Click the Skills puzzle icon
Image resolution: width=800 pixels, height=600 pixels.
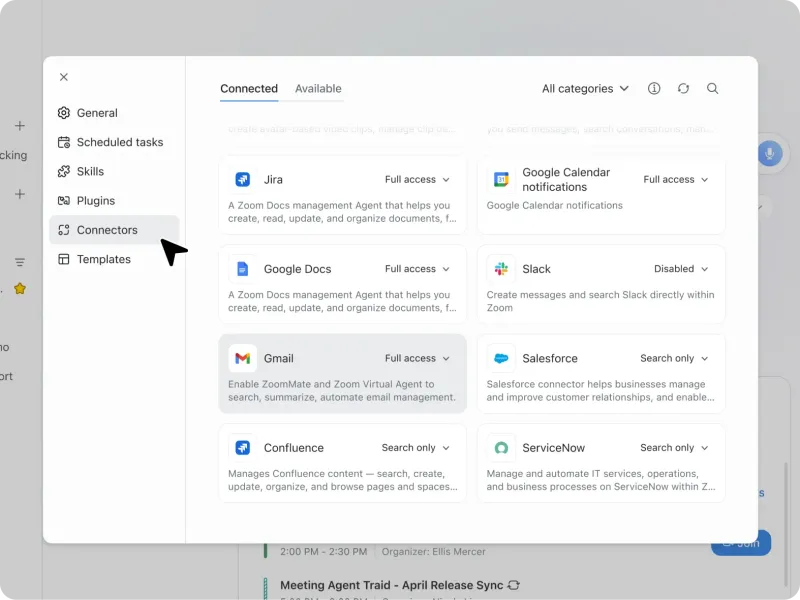click(x=64, y=171)
